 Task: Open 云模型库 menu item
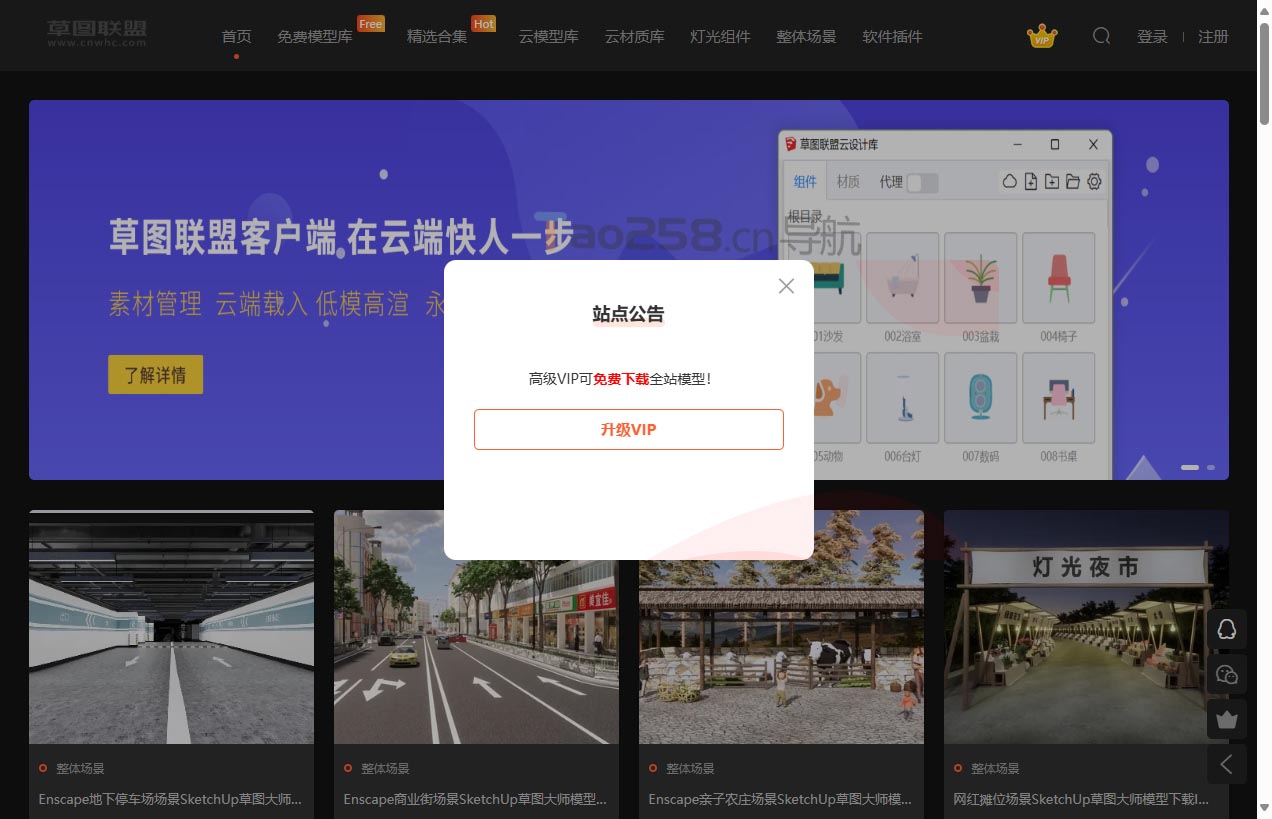tap(548, 37)
